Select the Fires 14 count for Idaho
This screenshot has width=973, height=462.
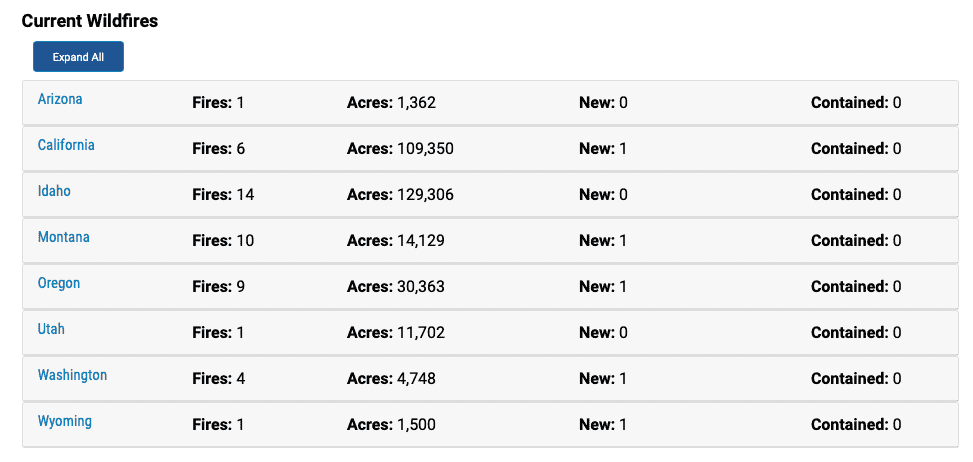click(223, 195)
